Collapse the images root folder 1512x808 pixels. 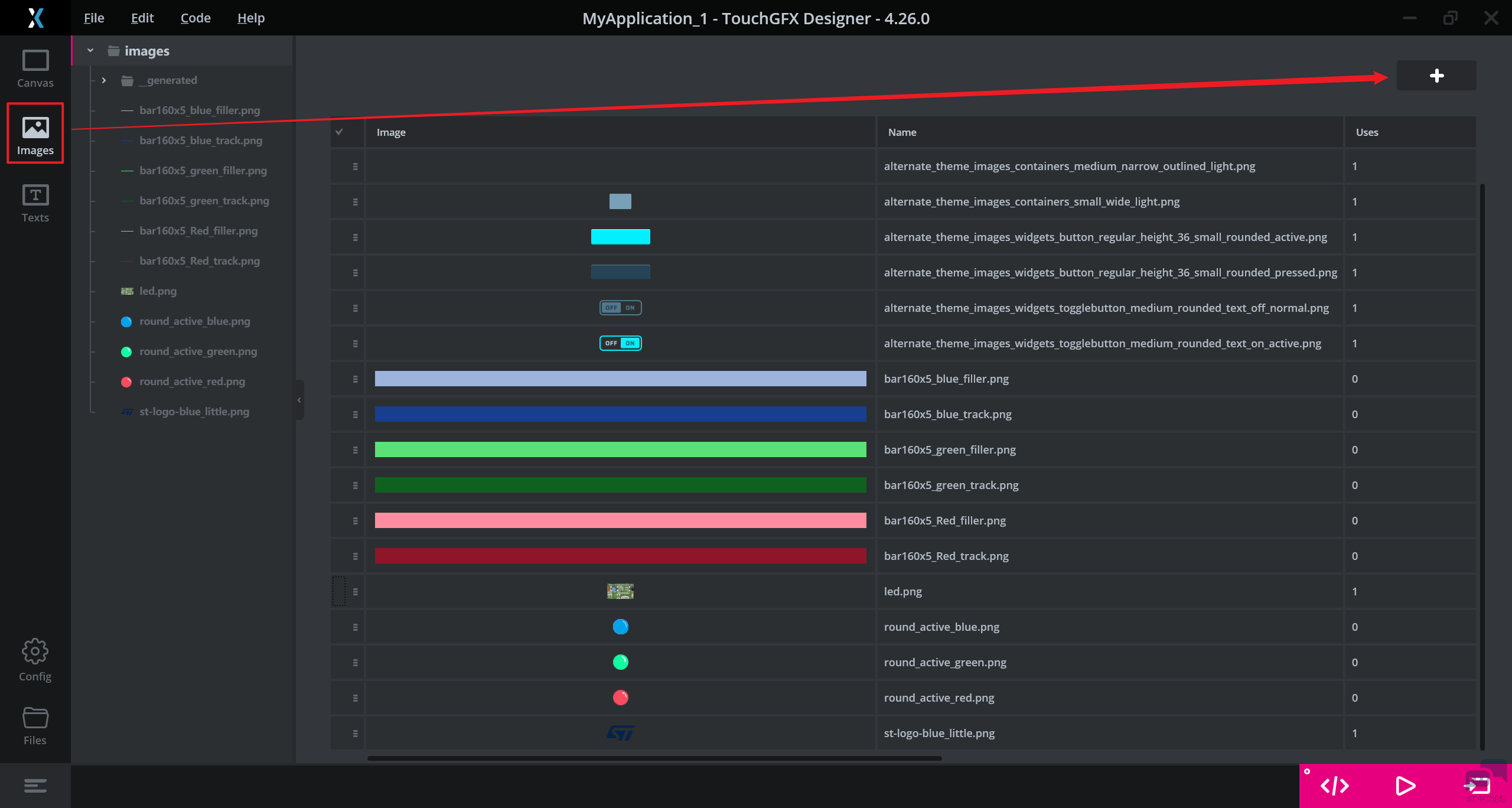pyautogui.click(x=90, y=51)
